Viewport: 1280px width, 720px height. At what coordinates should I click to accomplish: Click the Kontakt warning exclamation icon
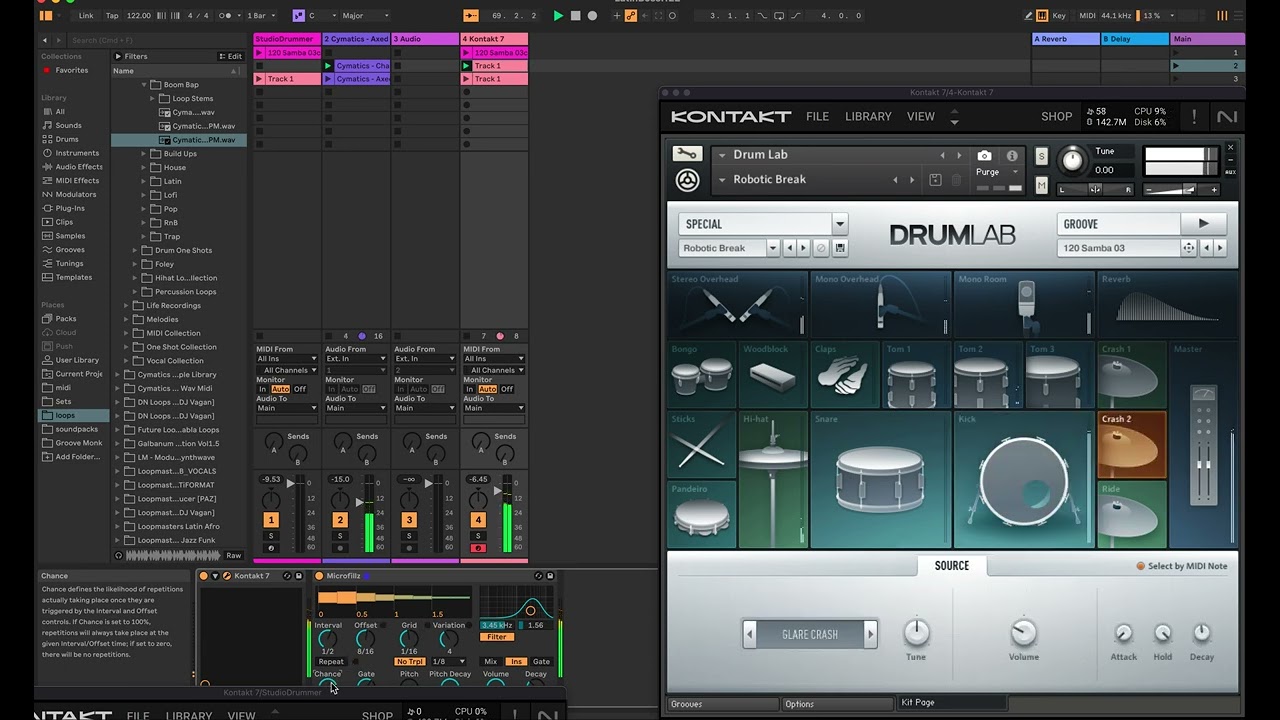[1194, 117]
